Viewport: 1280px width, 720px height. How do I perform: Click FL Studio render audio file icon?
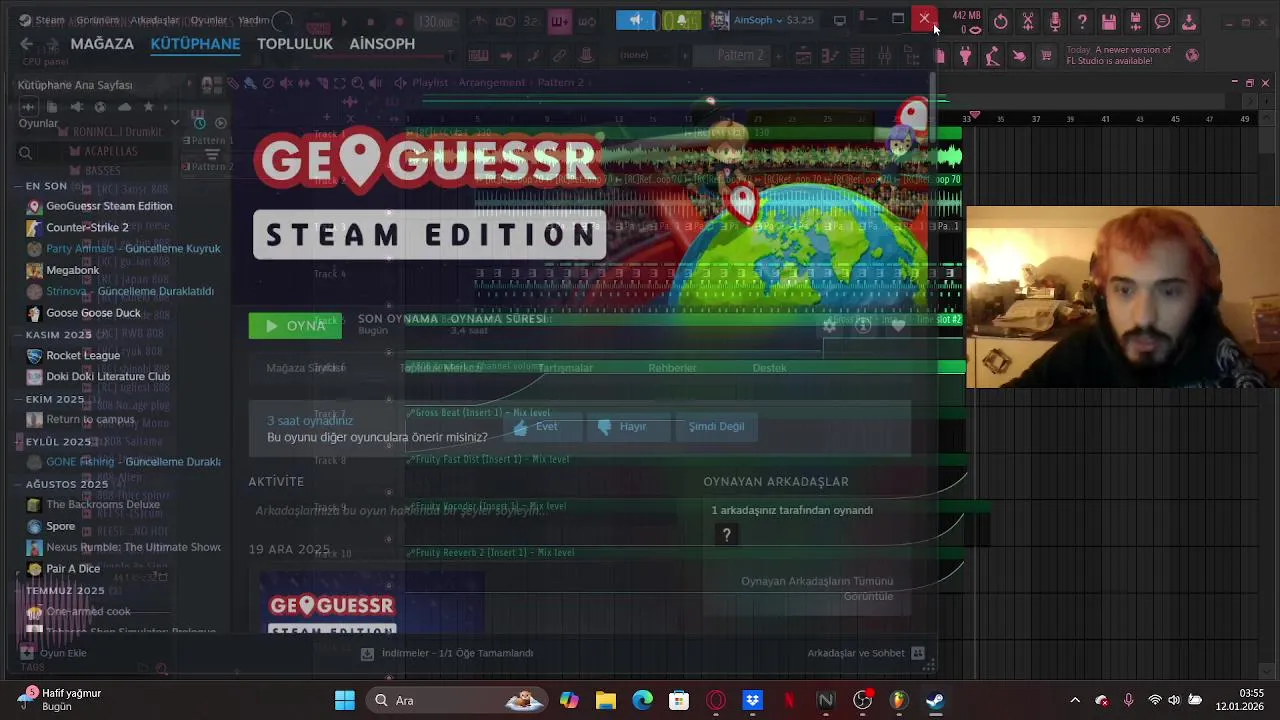click(x=1136, y=22)
